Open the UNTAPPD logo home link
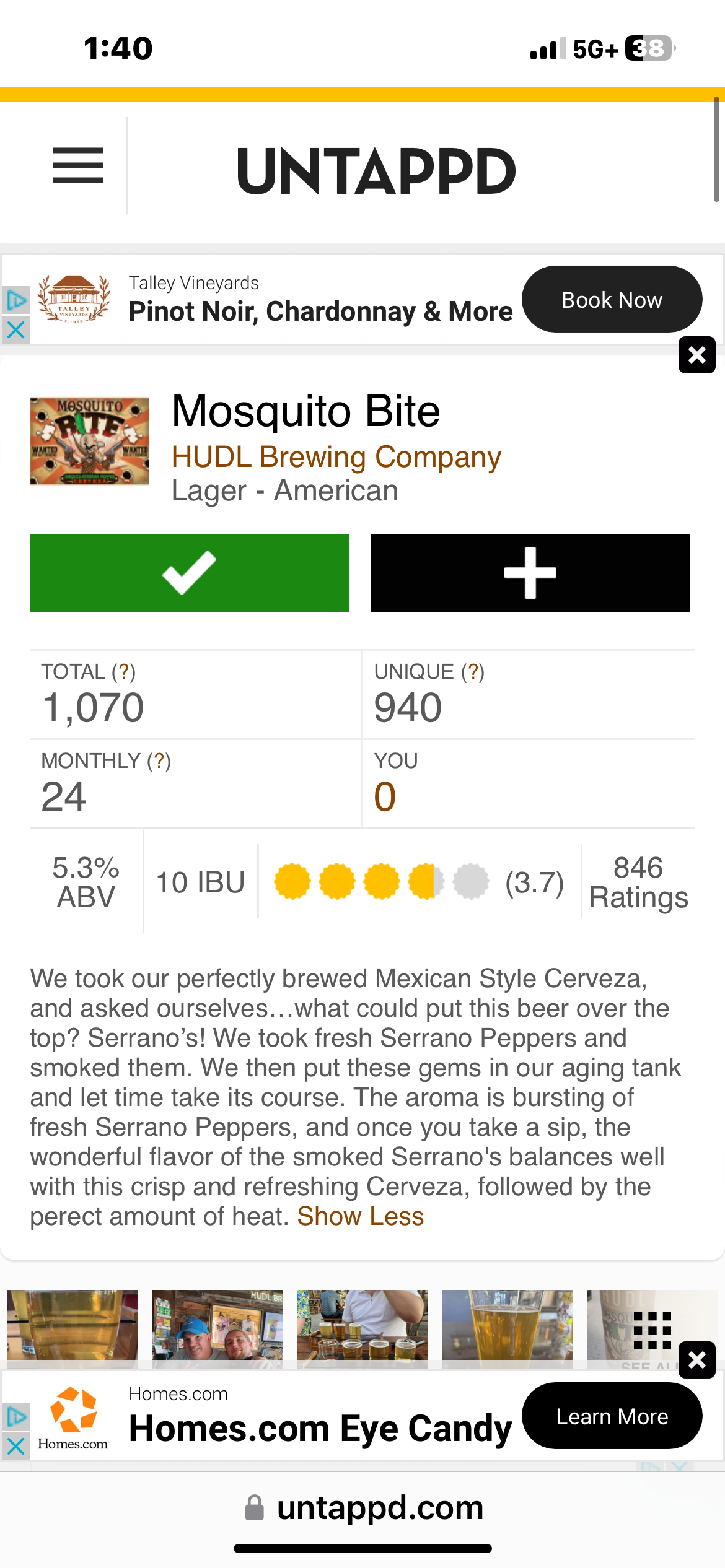The width and height of the screenshot is (725, 1568). click(x=376, y=171)
